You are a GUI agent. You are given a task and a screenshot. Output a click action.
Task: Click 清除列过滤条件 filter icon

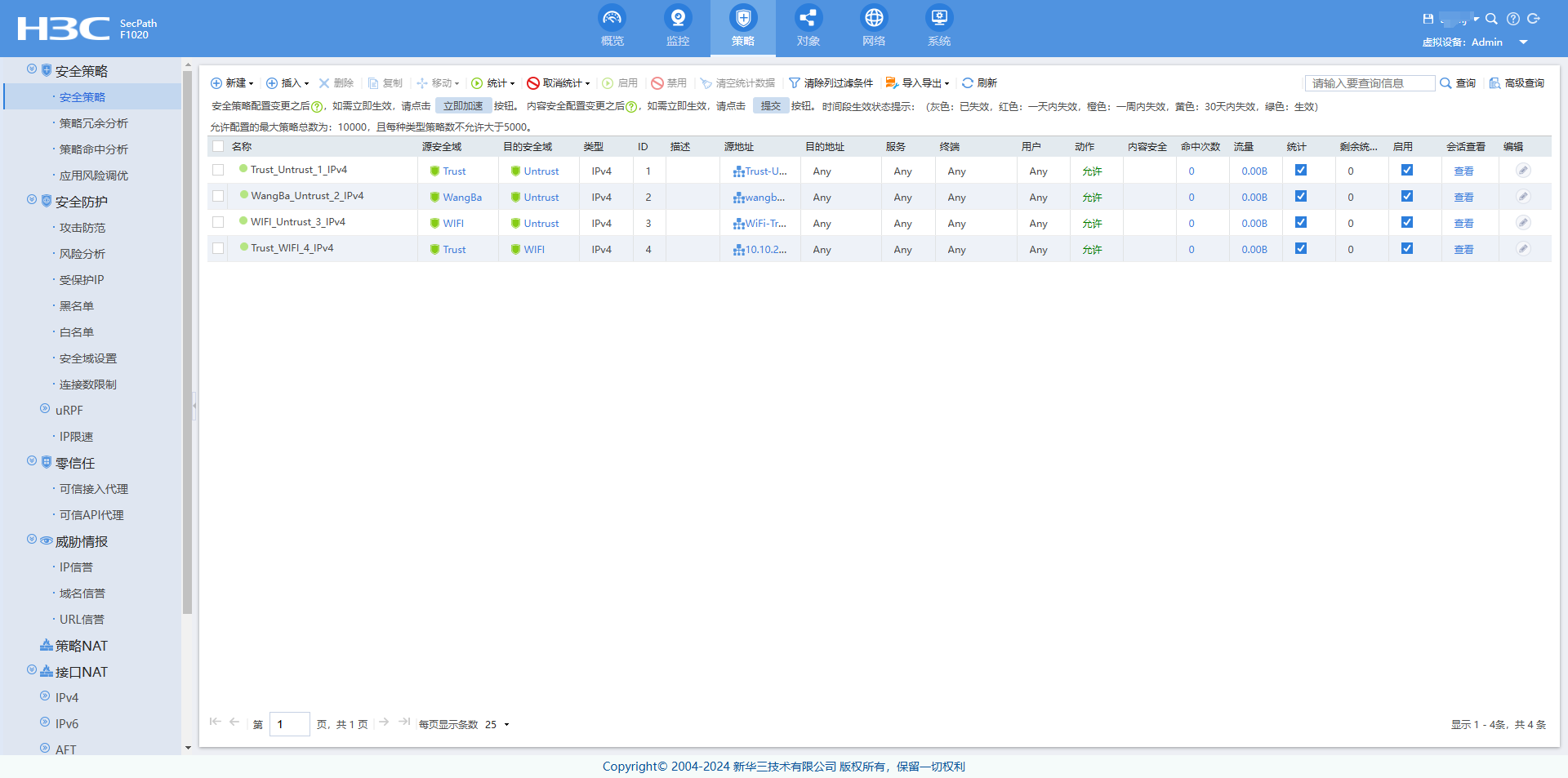pyautogui.click(x=794, y=83)
